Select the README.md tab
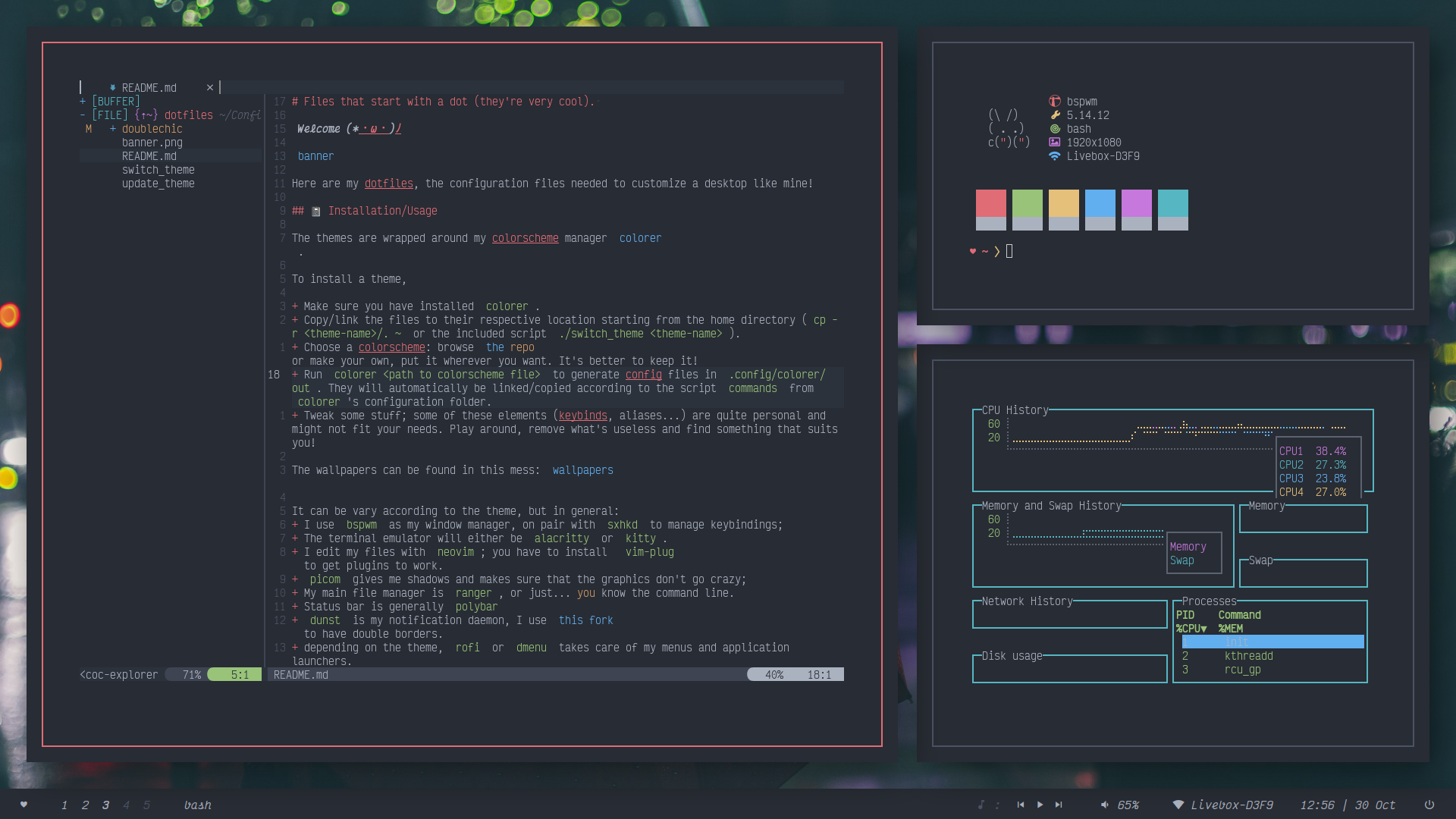Image resolution: width=1456 pixels, height=819 pixels. (149, 88)
